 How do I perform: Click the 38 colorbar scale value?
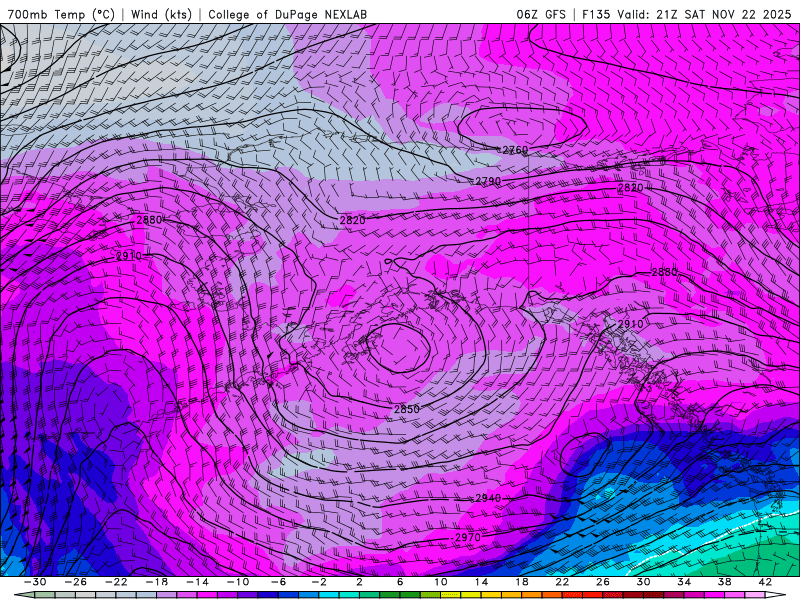point(724,582)
